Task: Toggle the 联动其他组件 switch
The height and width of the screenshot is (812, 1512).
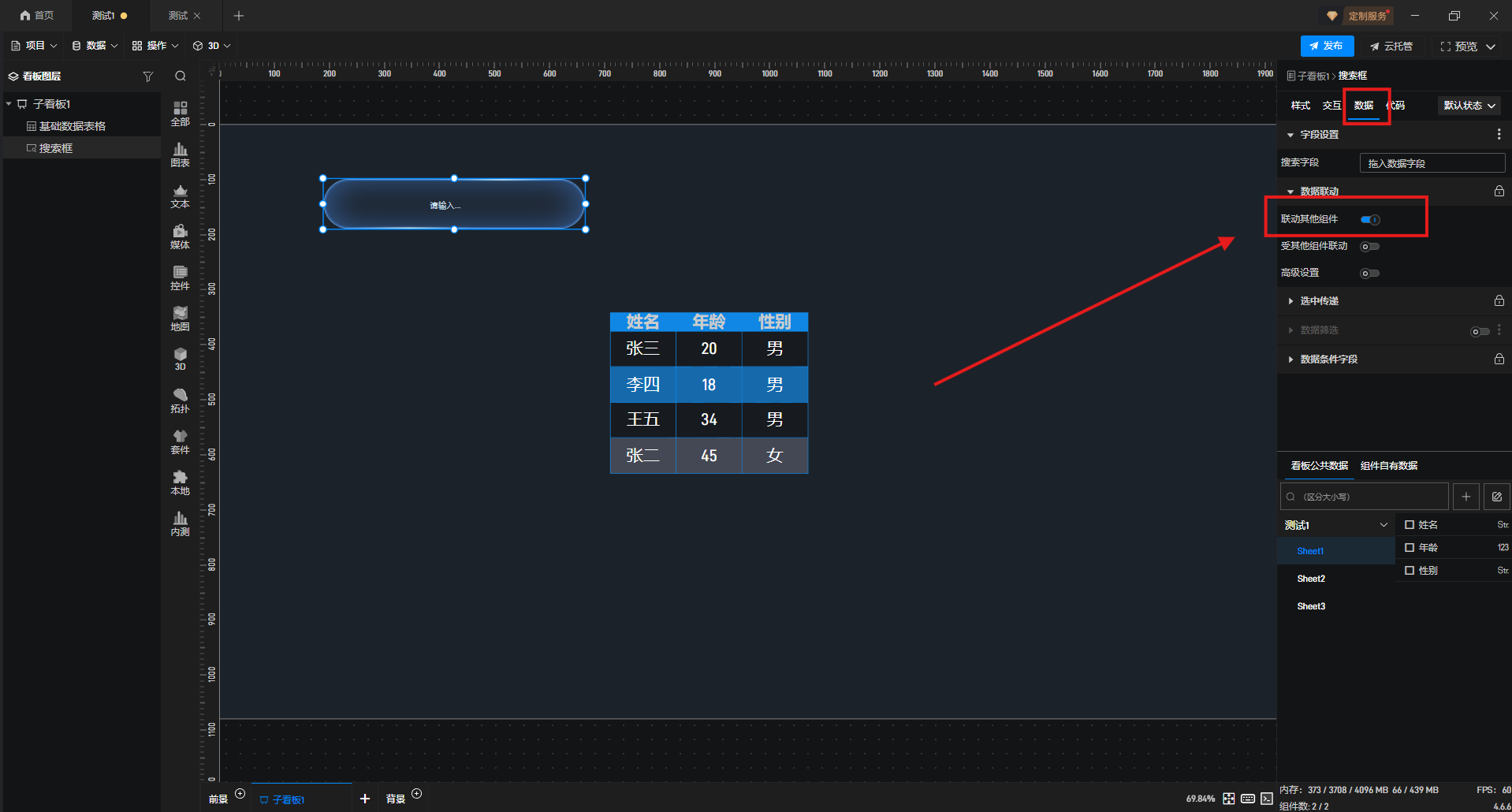Action: tap(1370, 220)
